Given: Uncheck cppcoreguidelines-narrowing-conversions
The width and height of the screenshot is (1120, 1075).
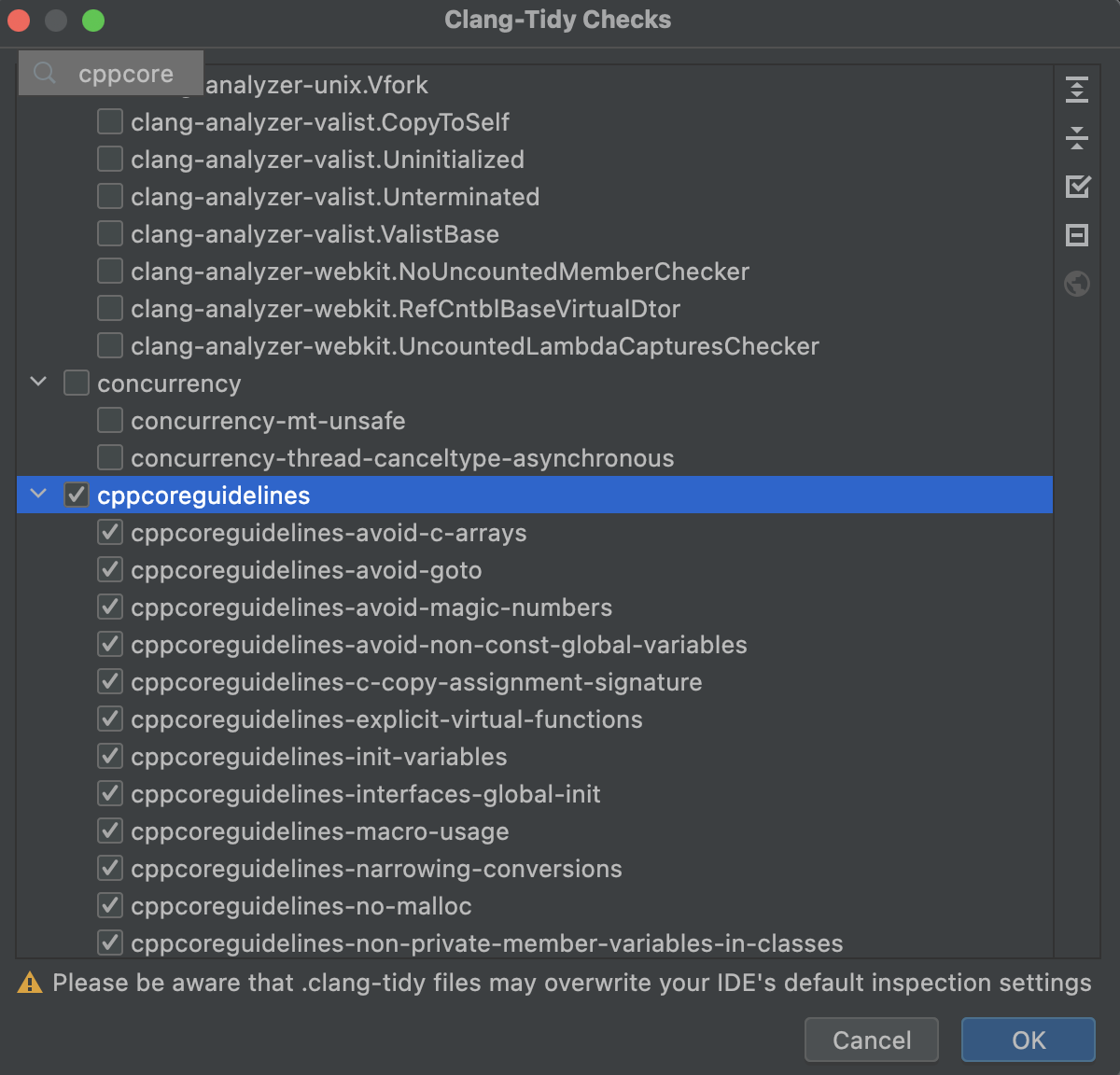Looking at the screenshot, I should [110, 868].
